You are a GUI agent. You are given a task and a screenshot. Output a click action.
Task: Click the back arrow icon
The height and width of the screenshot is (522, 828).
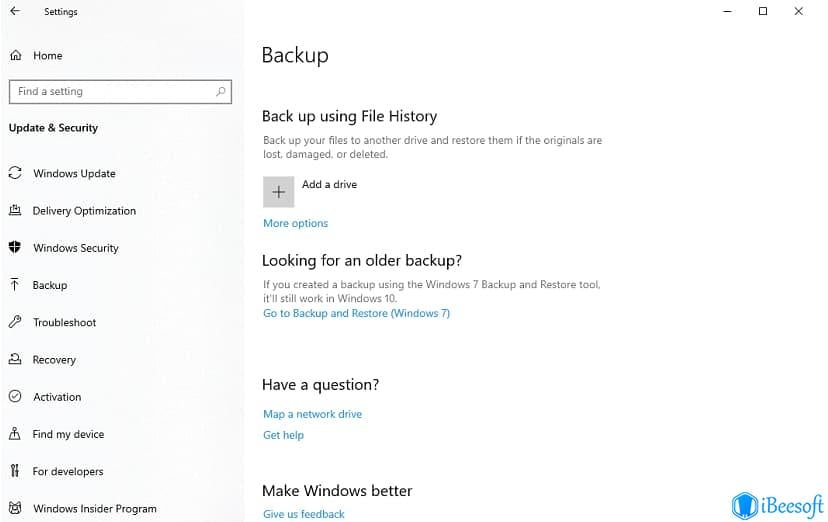coord(15,11)
